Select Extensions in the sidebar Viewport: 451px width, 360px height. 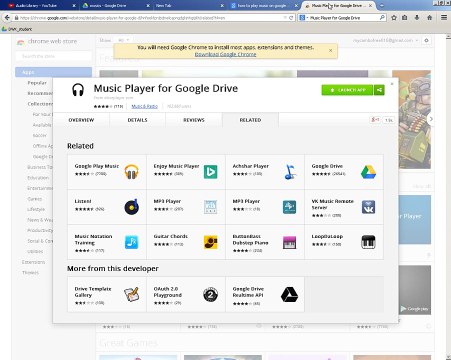tap(33, 262)
